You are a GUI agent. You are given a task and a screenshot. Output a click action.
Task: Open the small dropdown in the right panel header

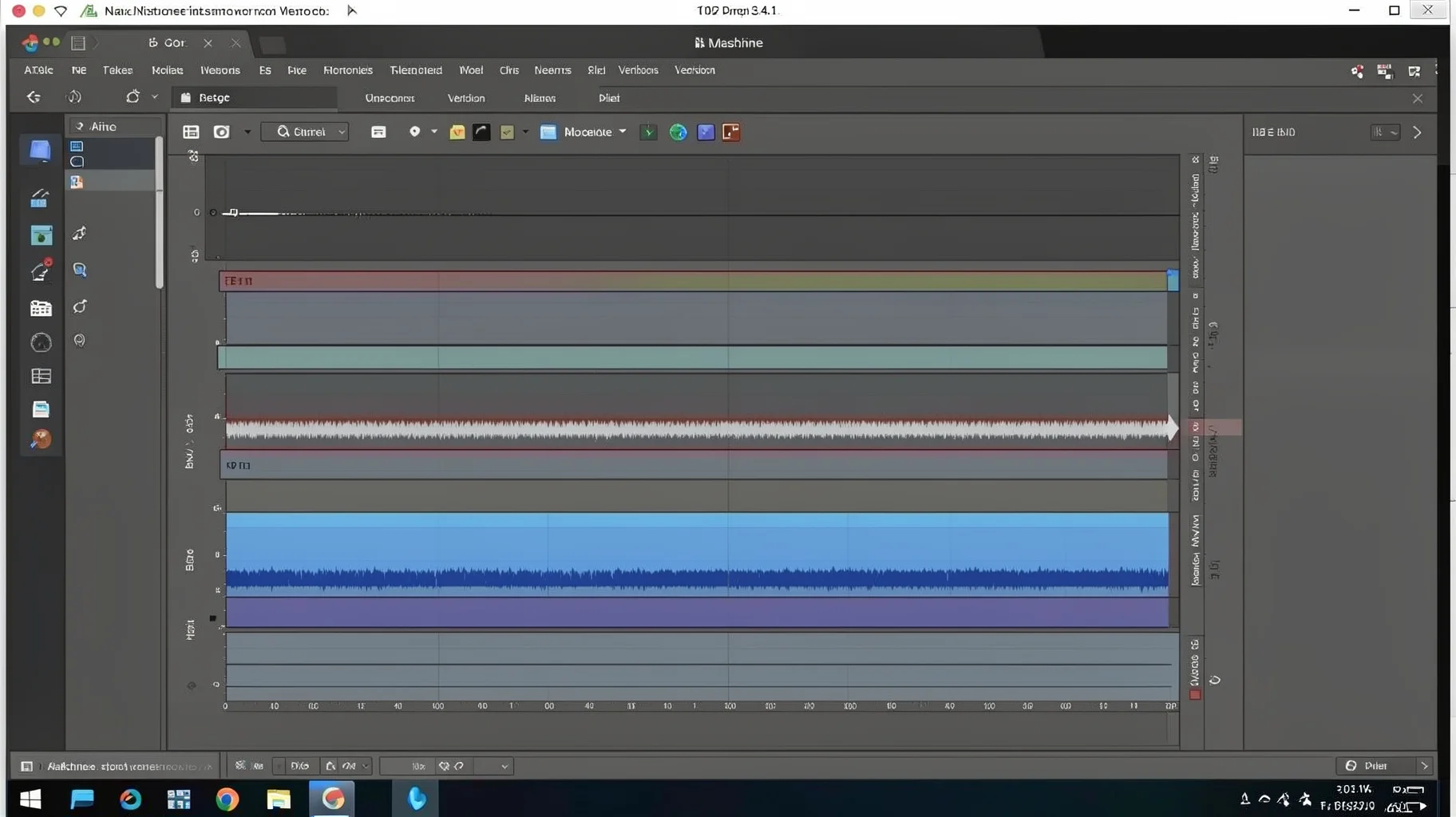coord(1385,132)
